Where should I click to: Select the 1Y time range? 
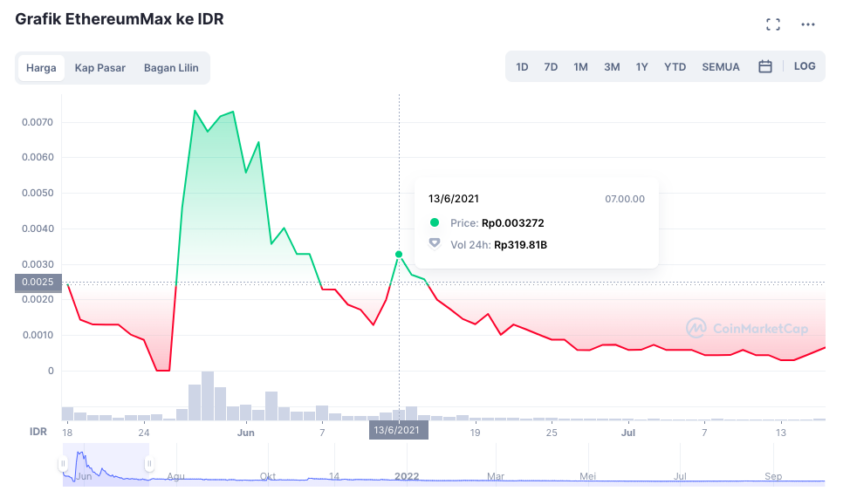coord(642,67)
